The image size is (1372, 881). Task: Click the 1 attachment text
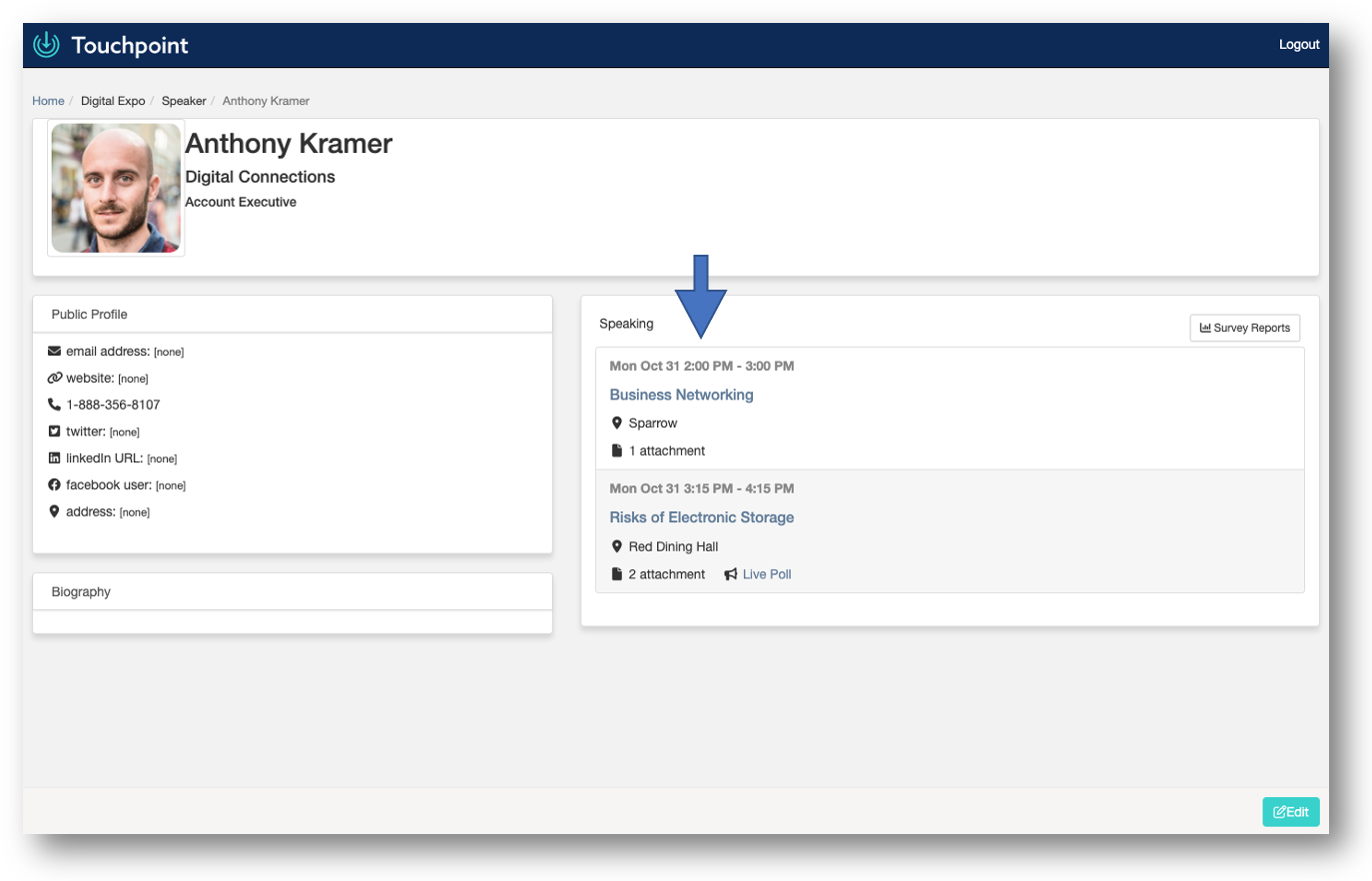(x=667, y=450)
